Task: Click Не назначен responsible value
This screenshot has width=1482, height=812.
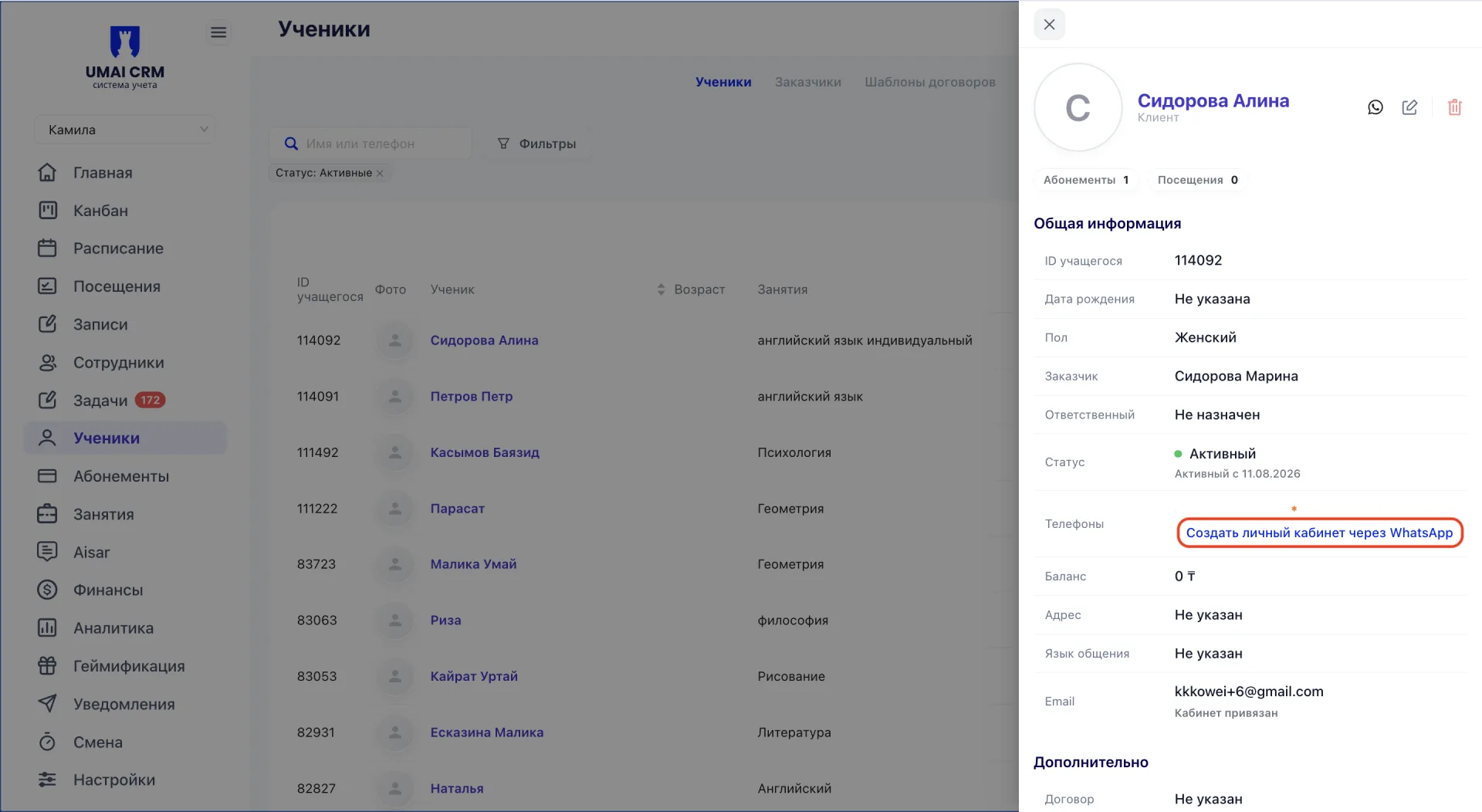Action: 1216,414
